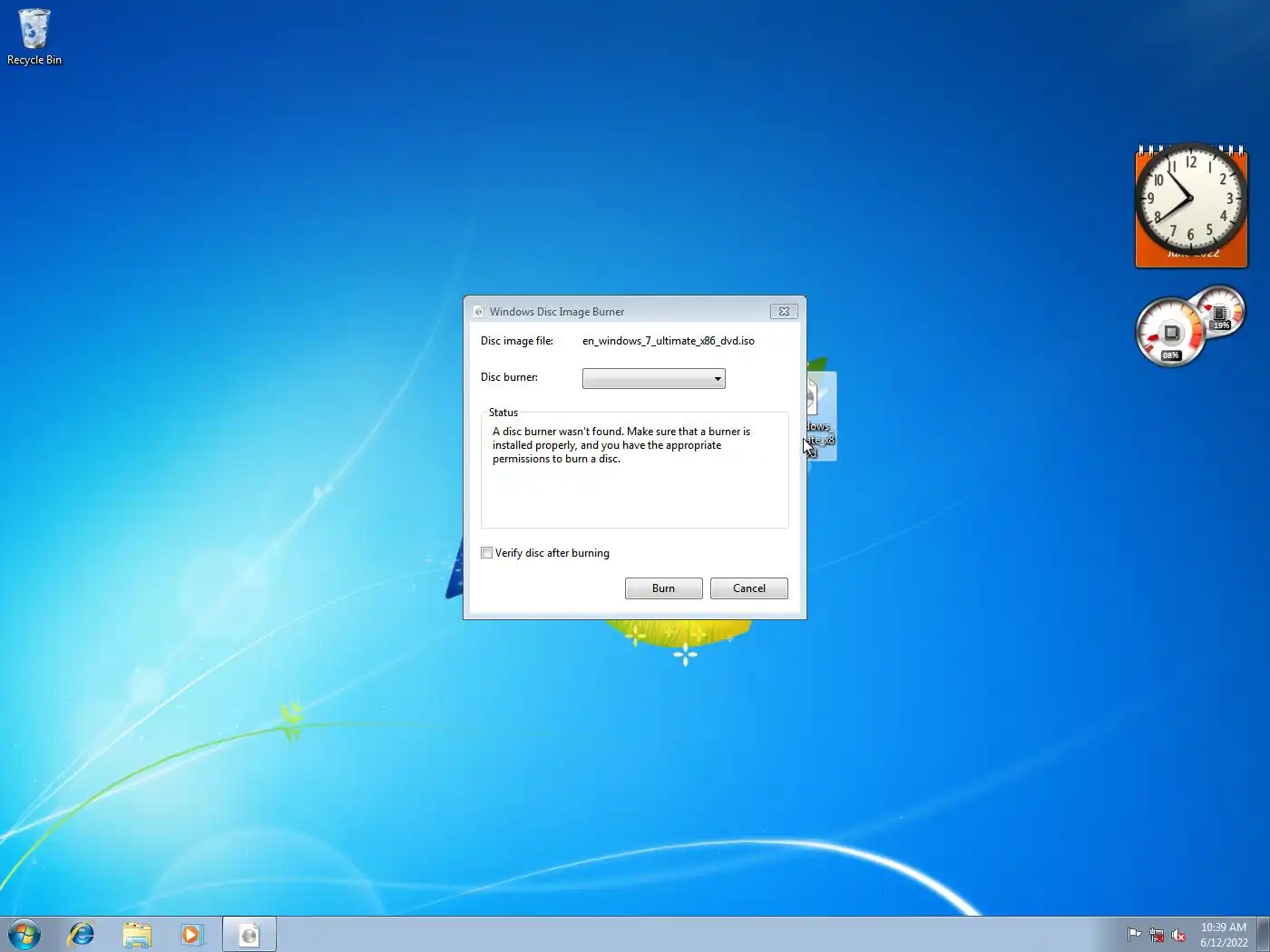Enable Verify disc after burning checkbox
1270x952 pixels.
(x=487, y=552)
